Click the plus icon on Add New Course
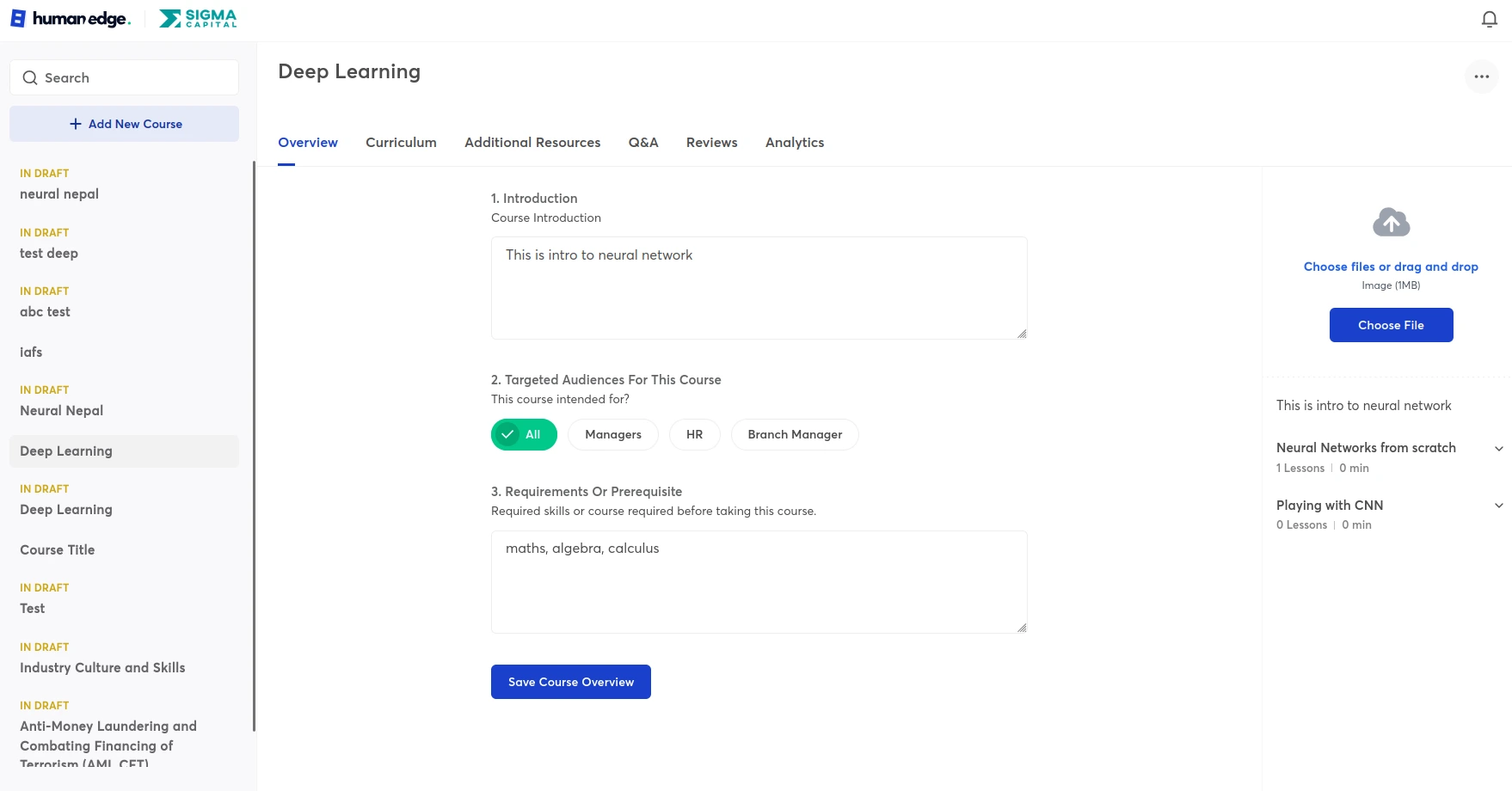Viewport: 1512px width, 791px height. [76, 124]
